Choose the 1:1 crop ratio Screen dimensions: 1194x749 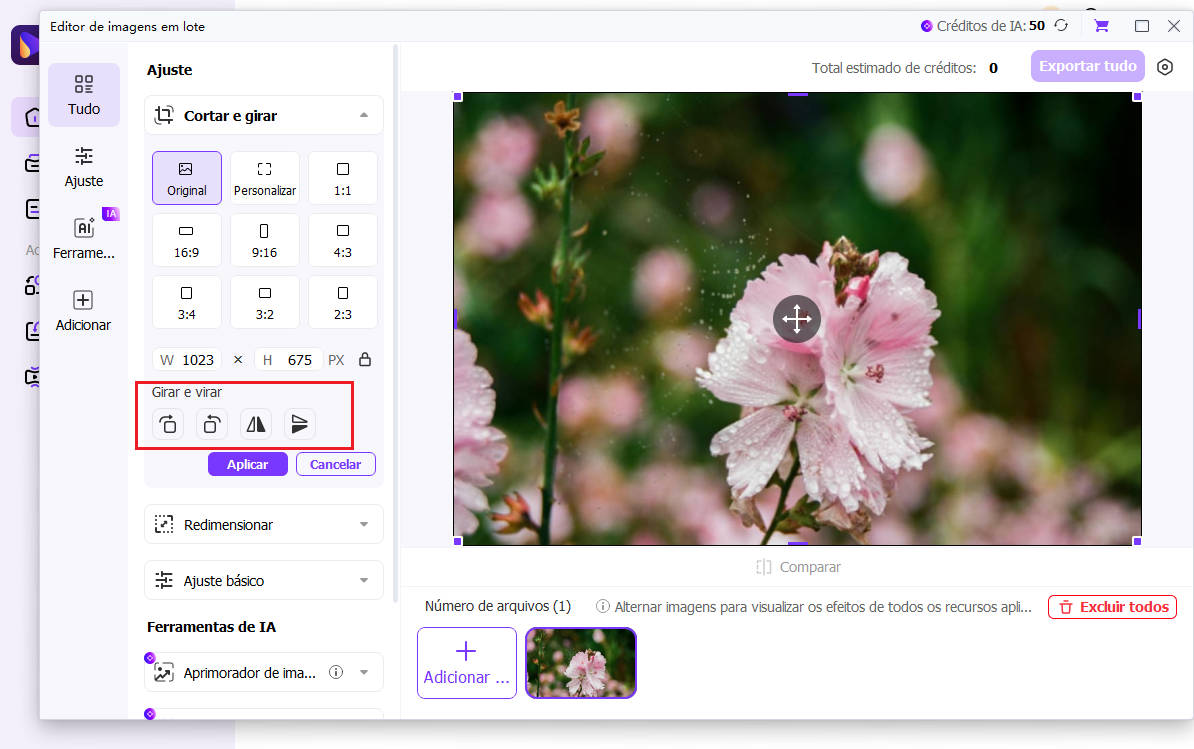[342, 178]
